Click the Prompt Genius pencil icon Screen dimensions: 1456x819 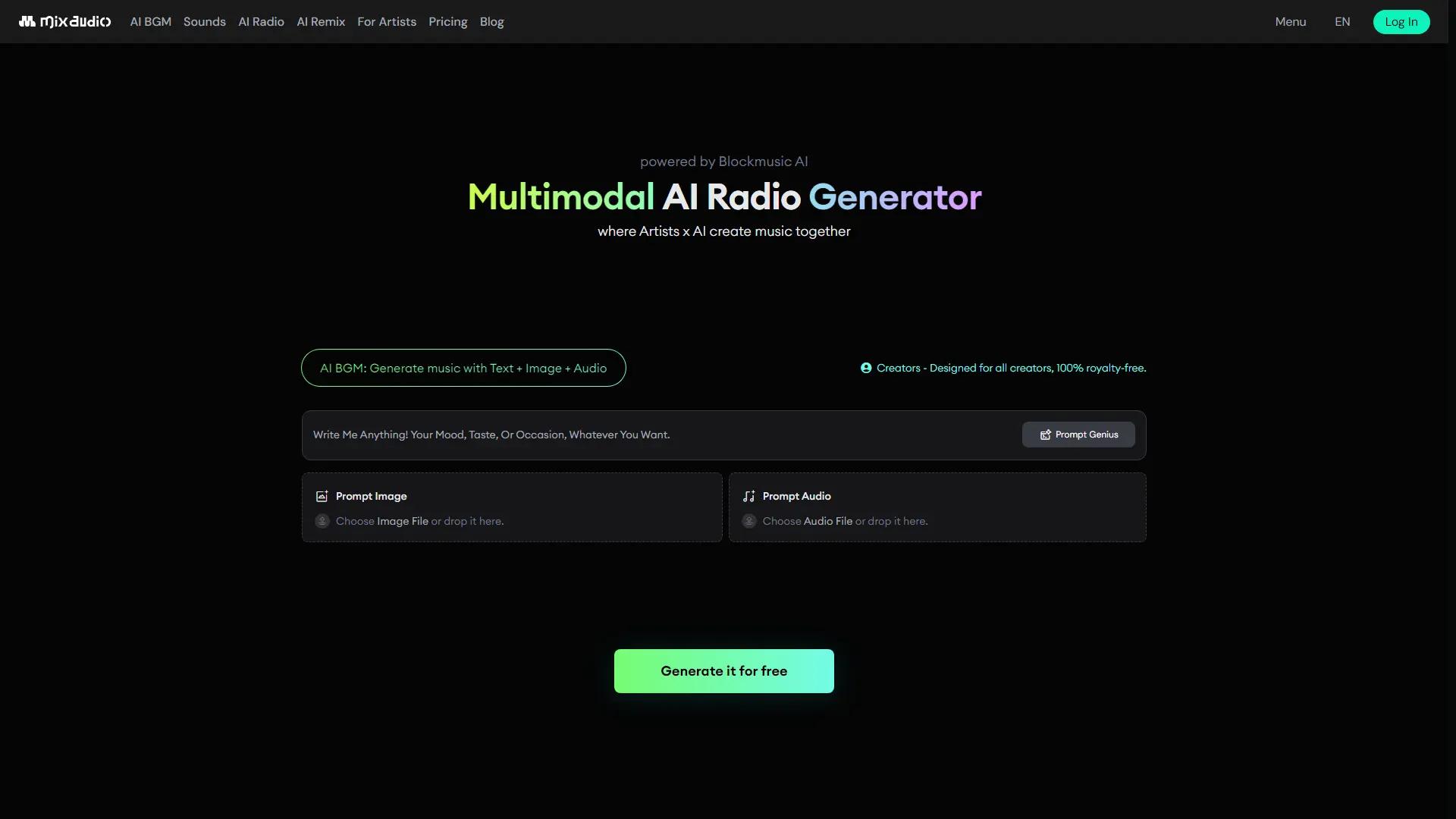1044,435
